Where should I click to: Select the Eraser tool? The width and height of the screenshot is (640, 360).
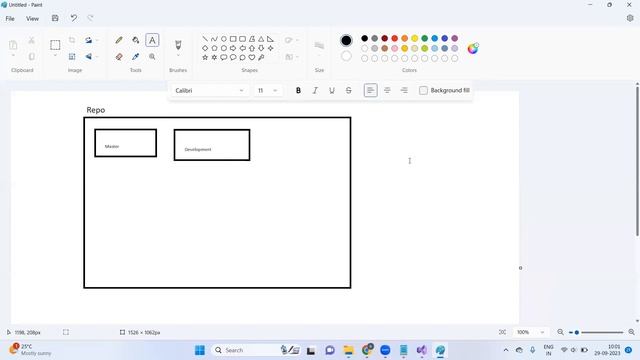coord(119,57)
